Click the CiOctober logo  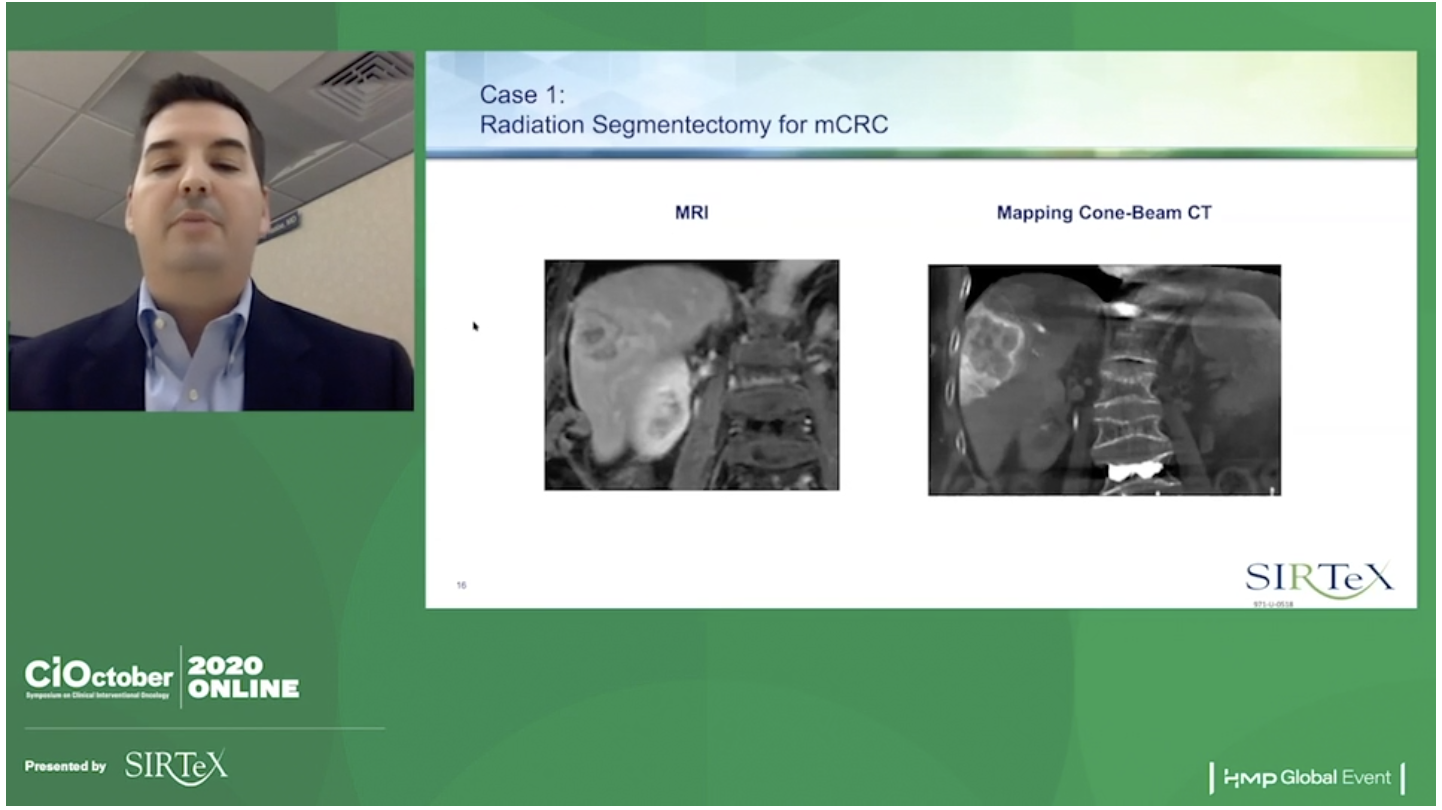click(98, 676)
